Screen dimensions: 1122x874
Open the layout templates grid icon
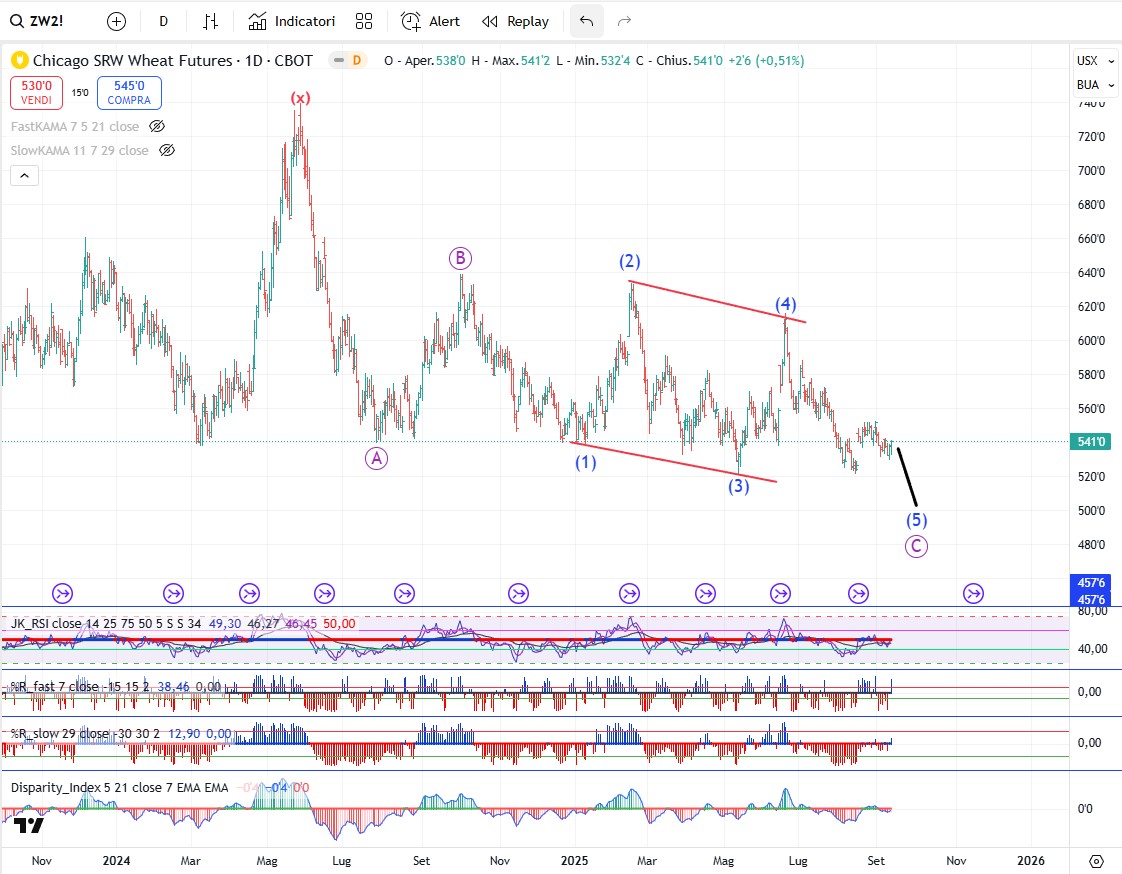[x=364, y=21]
